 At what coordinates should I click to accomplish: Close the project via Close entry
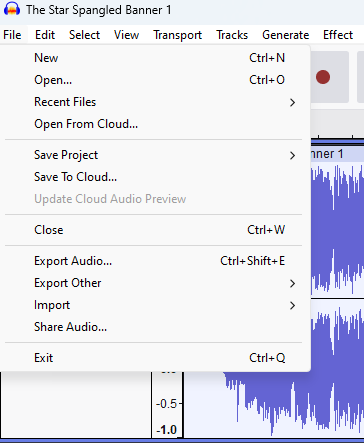pyautogui.click(x=155, y=230)
